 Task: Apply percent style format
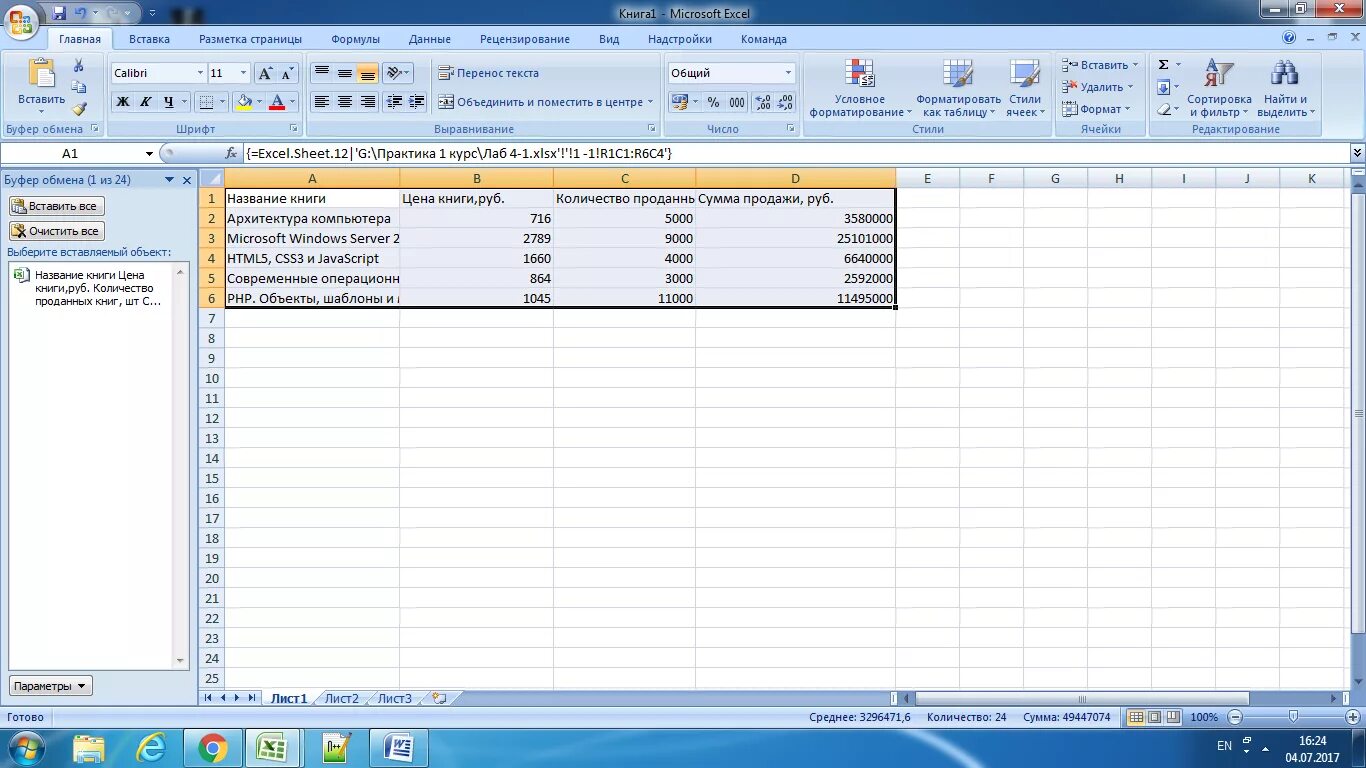(x=713, y=102)
